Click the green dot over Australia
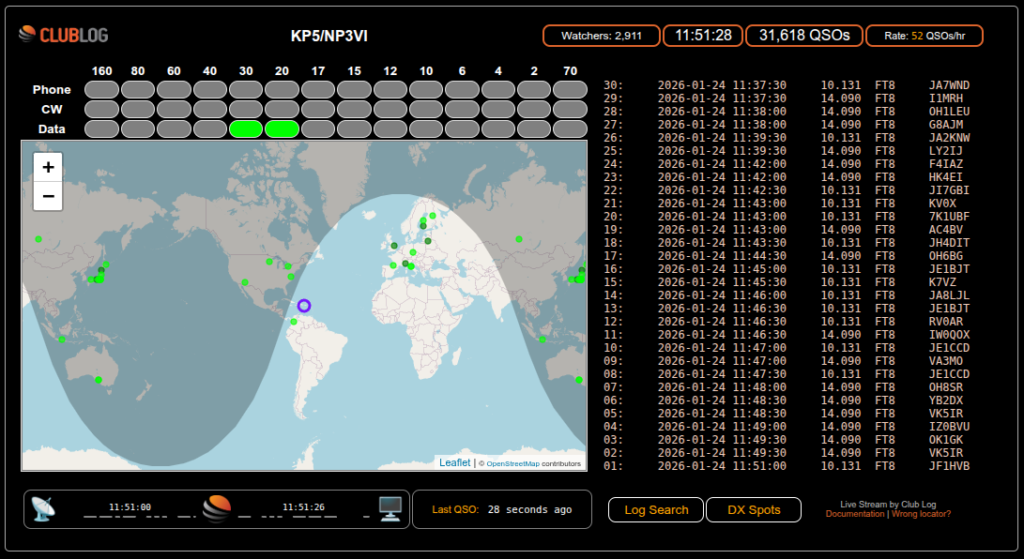This screenshot has width=1024, height=559. [x=98, y=380]
